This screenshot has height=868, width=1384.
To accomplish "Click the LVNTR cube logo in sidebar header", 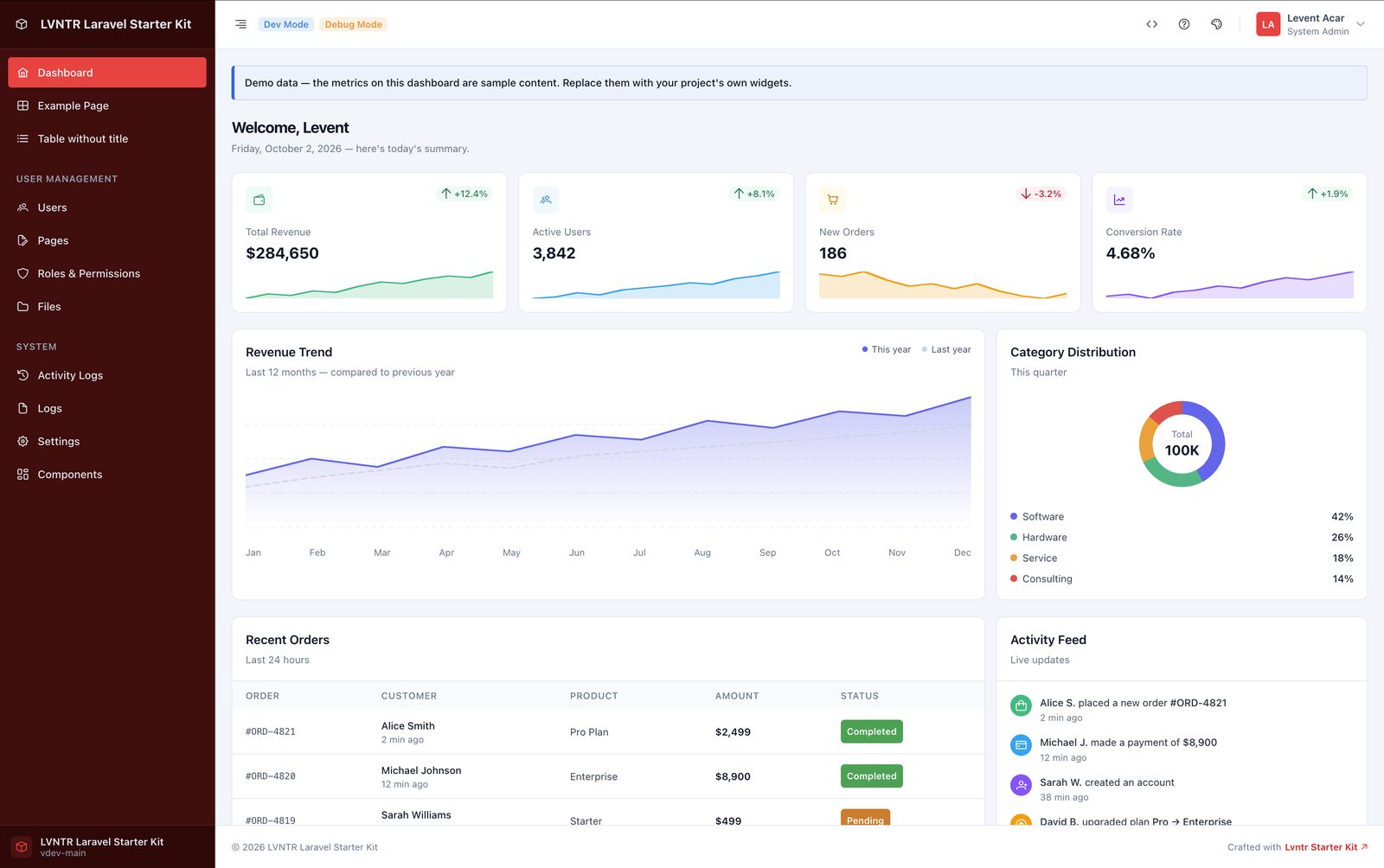I will click(x=22, y=24).
